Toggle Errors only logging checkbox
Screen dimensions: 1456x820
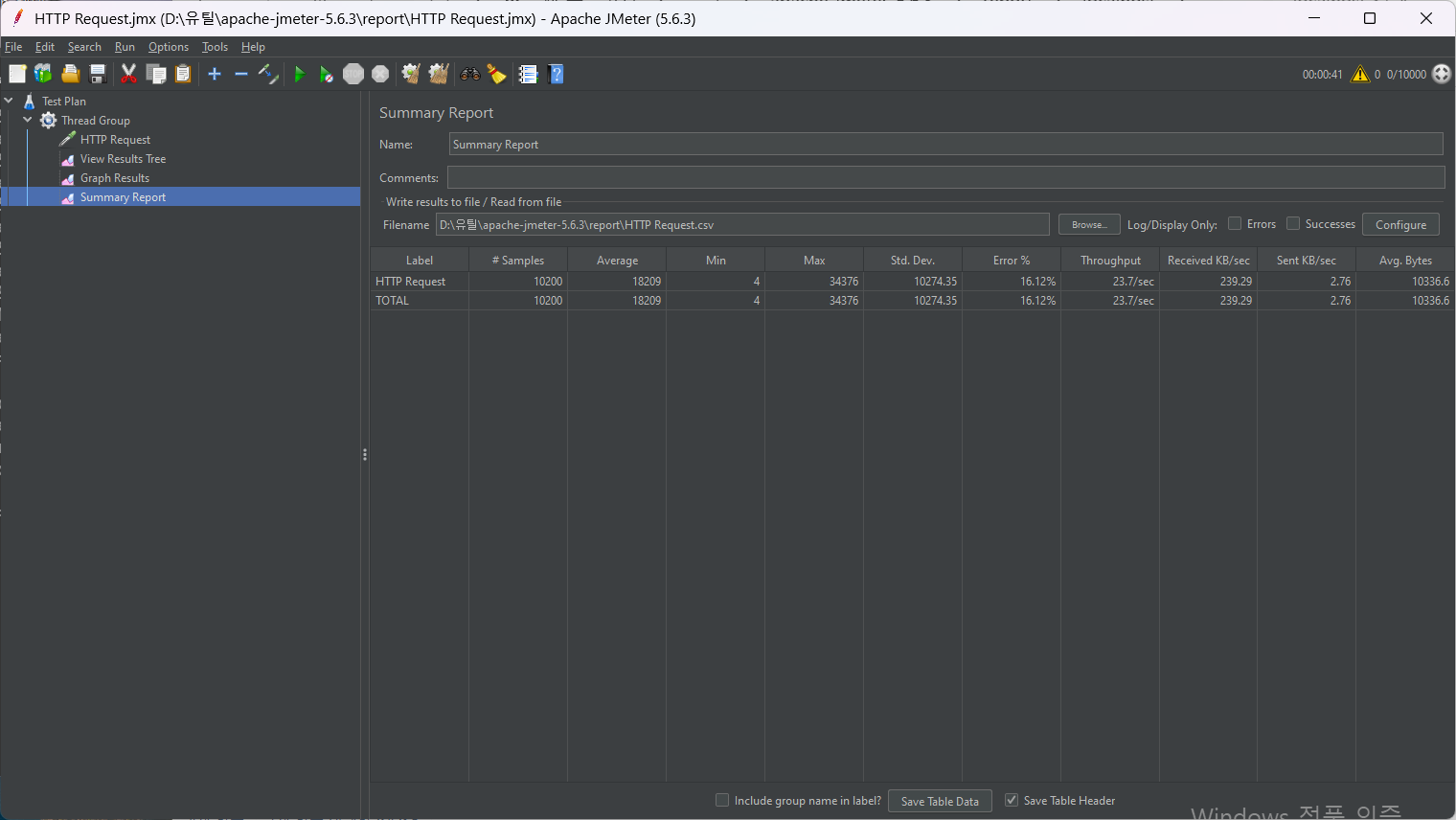pos(1235,223)
